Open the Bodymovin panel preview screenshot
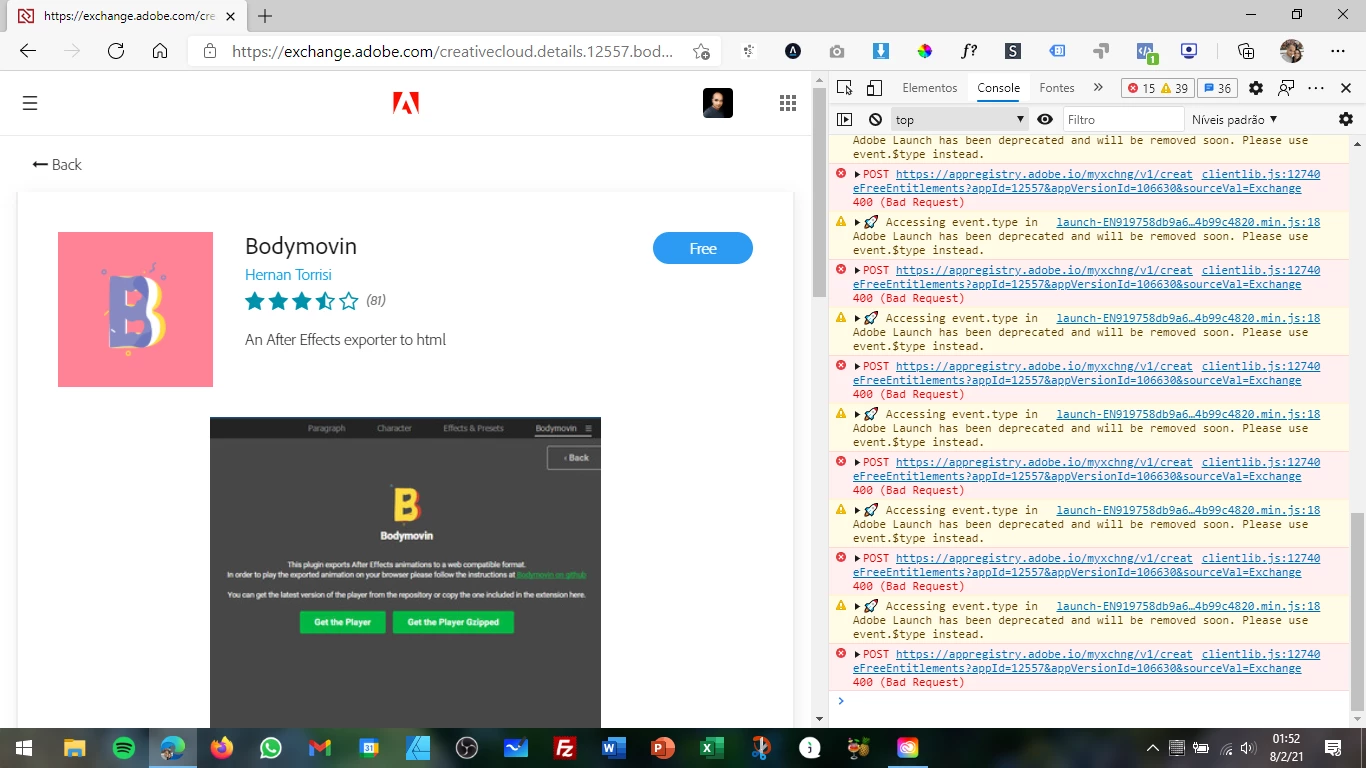Screen dimensions: 1366x768 click(x=405, y=572)
